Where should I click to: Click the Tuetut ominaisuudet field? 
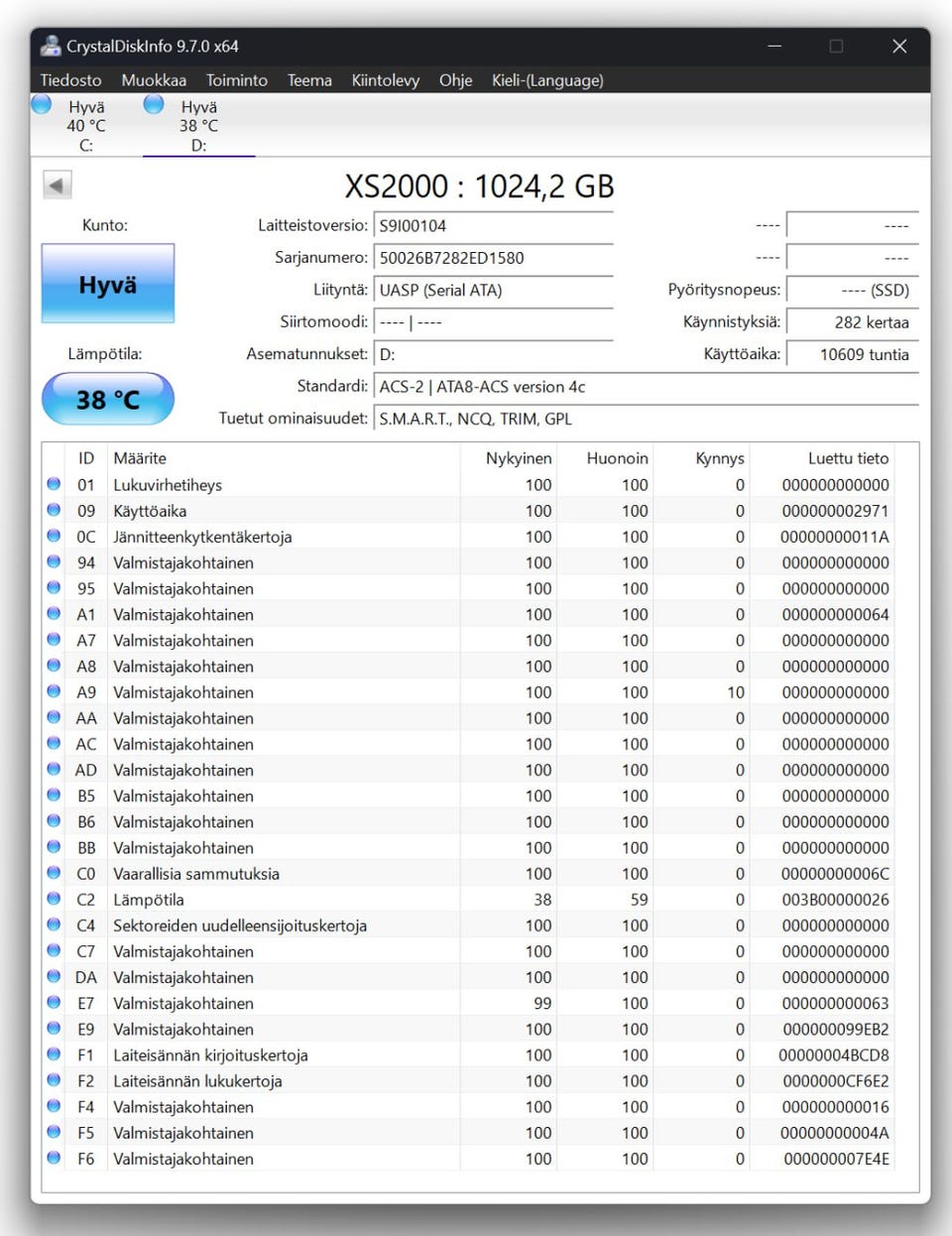[x=646, y=419]
